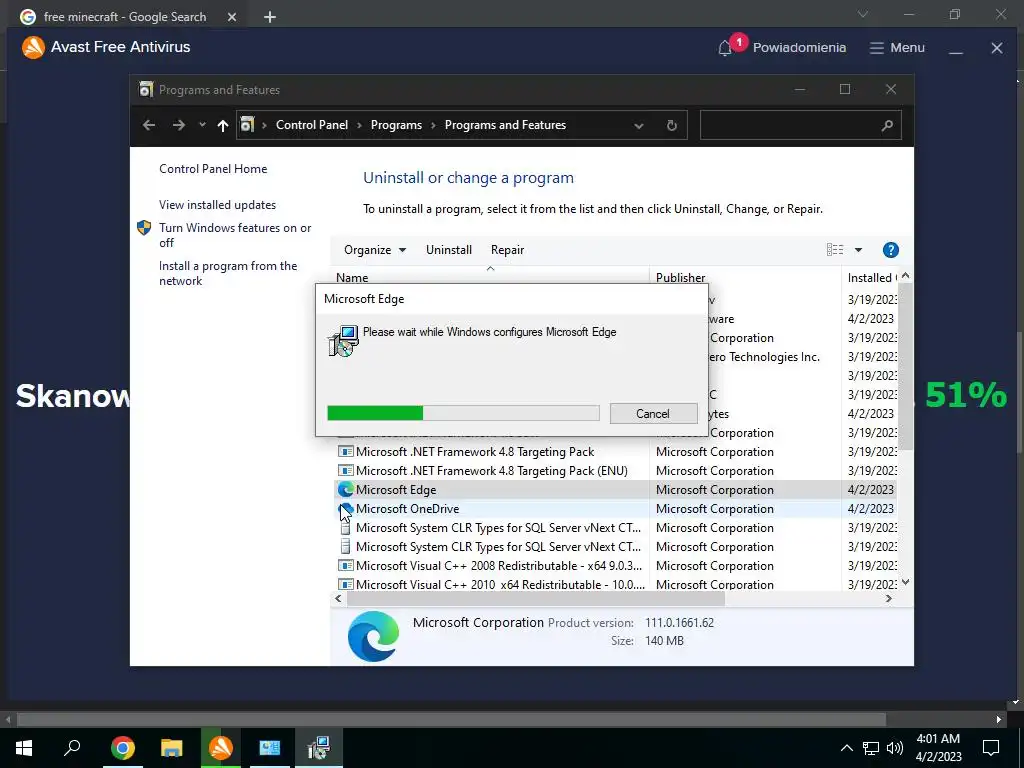Screen dimensions: 1024x768
Task: Close the free minecraft browser tab
Action: (x=232, y=18)
